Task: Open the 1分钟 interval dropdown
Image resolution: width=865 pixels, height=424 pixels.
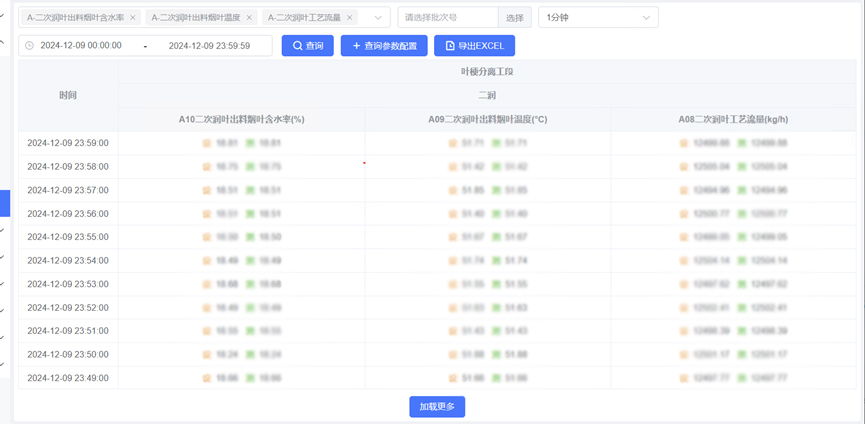Action: point(598,18)
